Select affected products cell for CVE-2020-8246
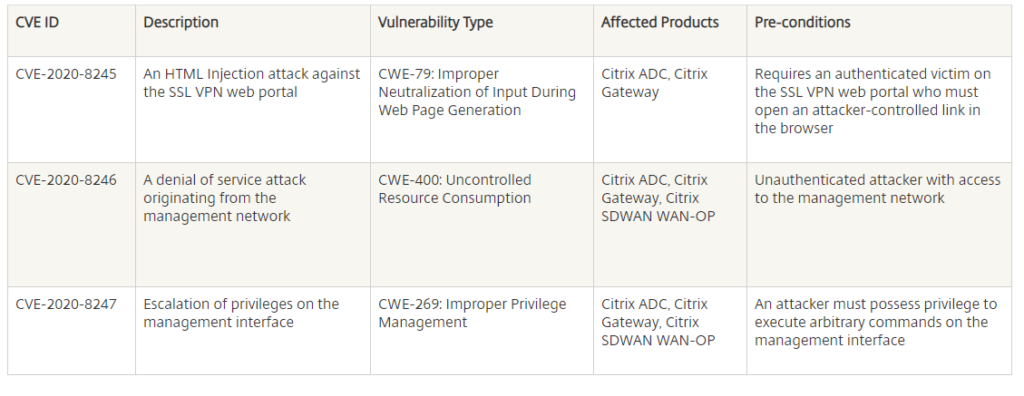The width and height of the screenshot is (1024, 396). tap(658, 199)
